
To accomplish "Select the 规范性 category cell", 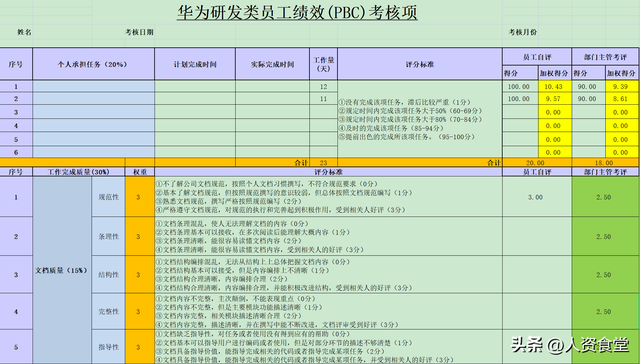I will pos(109,197).
